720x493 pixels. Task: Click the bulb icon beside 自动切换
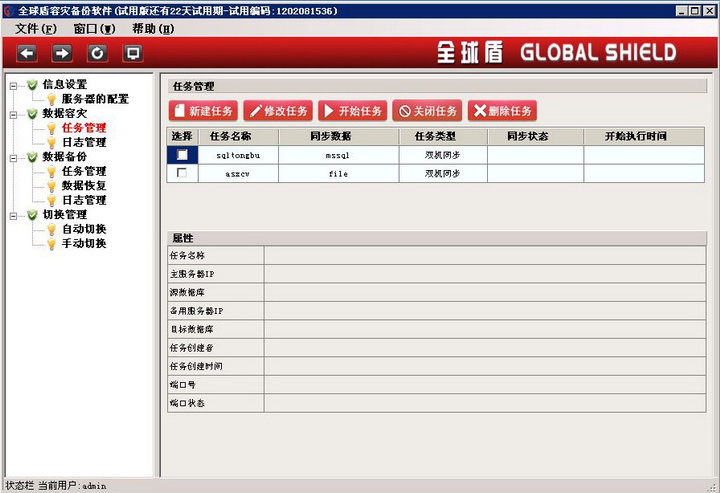click(x=52, y=230)
